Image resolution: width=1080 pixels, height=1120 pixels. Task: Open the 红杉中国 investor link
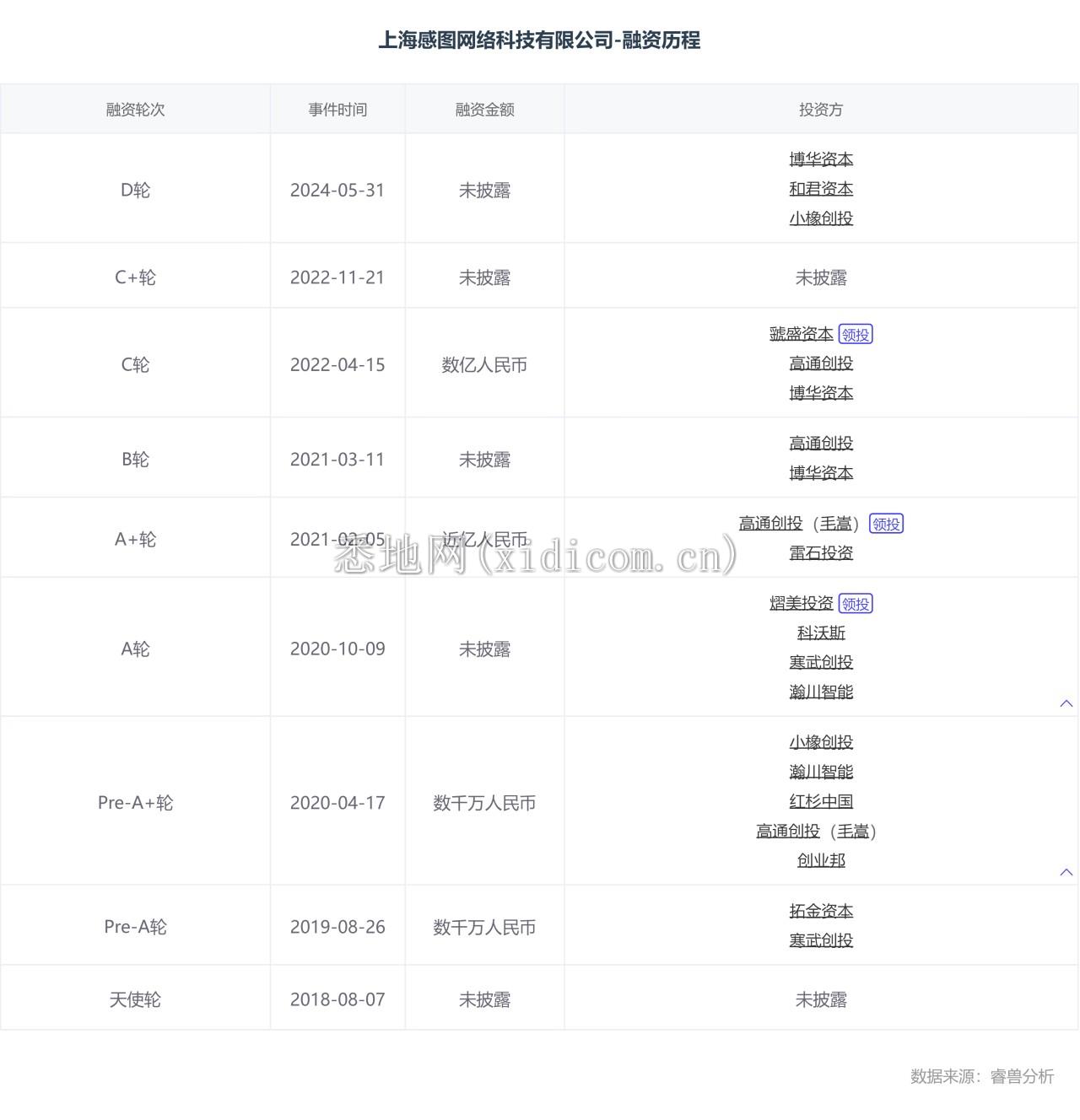(x=821, y=800)
